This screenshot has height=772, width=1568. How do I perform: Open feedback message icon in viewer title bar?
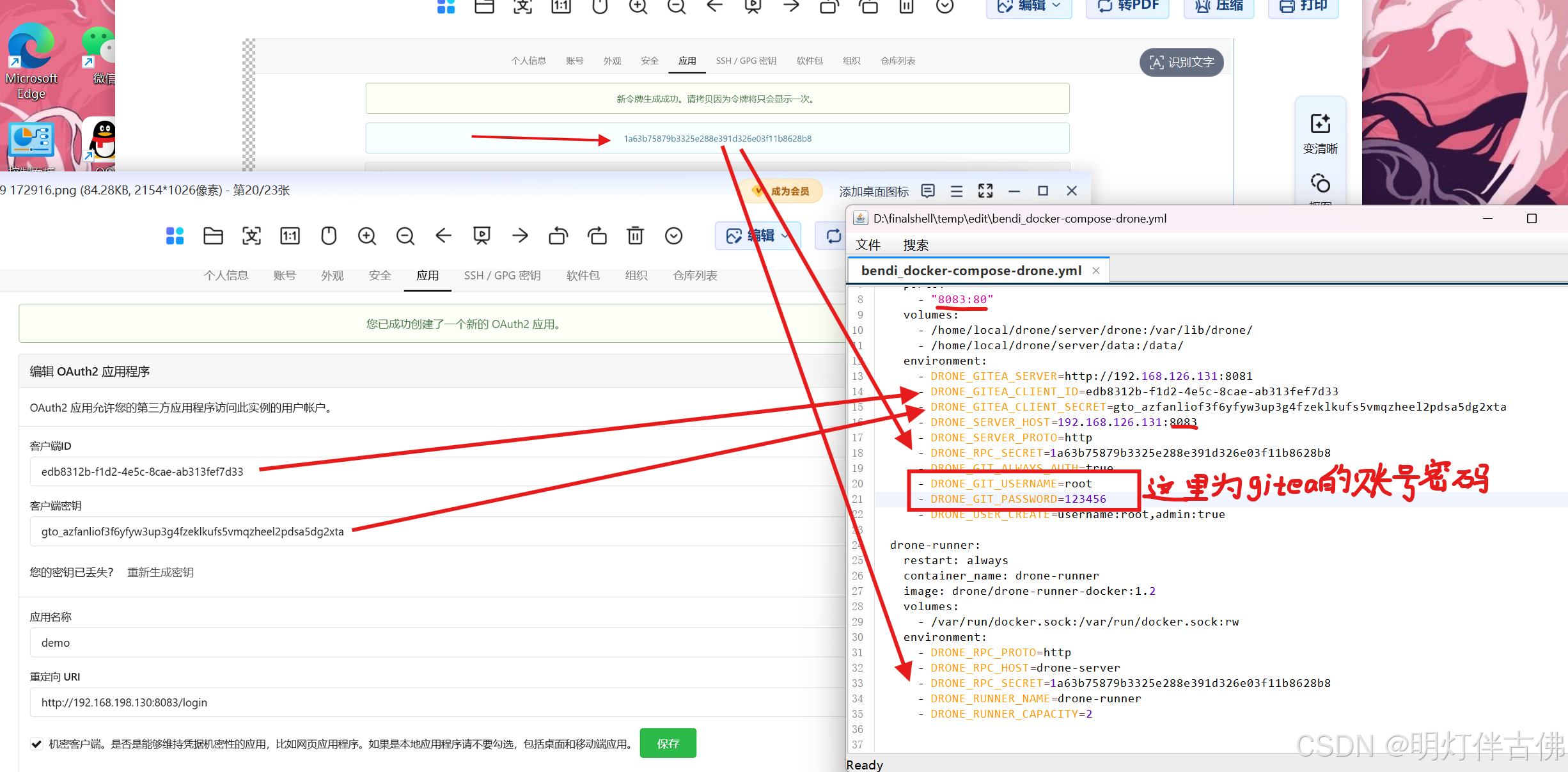(x=928, y=191)
